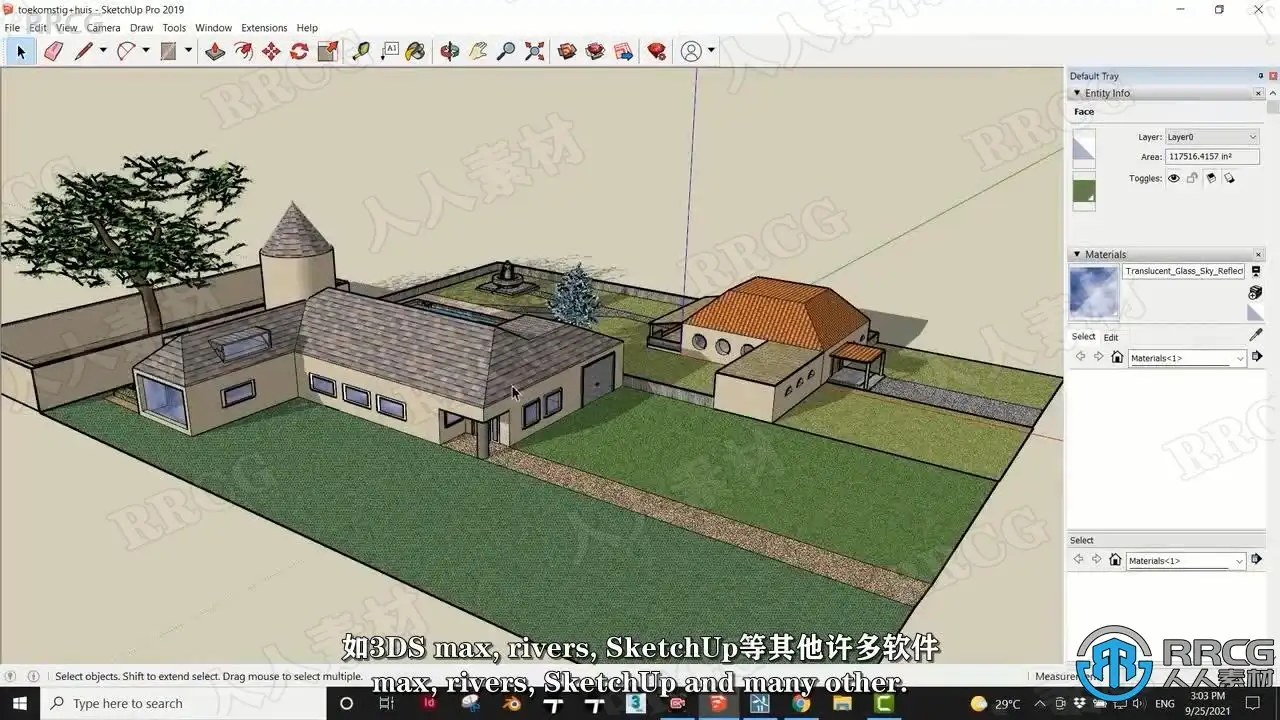The image size is (1280, 720).
Task: Choose the Orbit camera tool
Action: [450, 51]
